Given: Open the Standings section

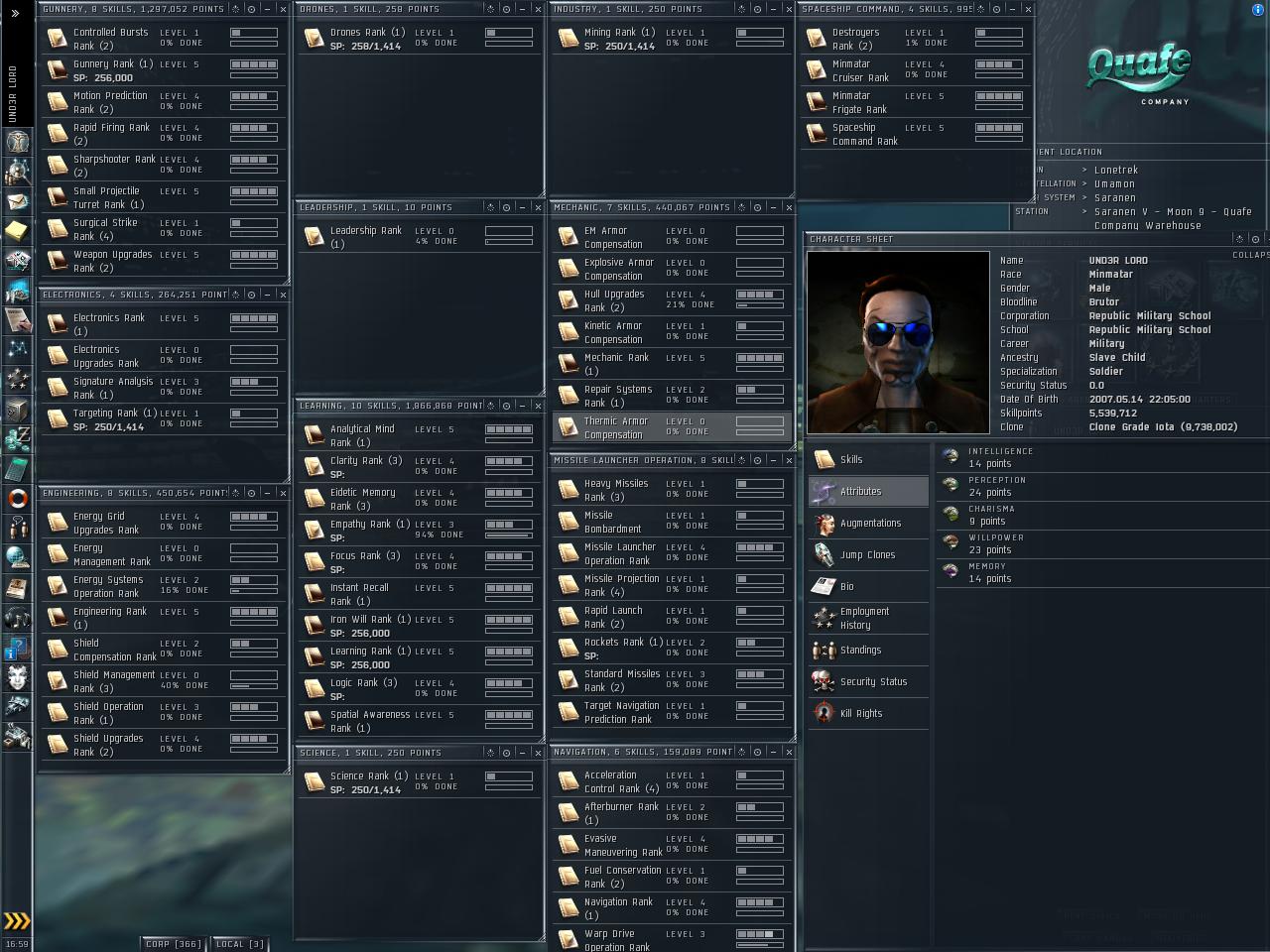Looking at the screenshot, I should pos(868,650).
